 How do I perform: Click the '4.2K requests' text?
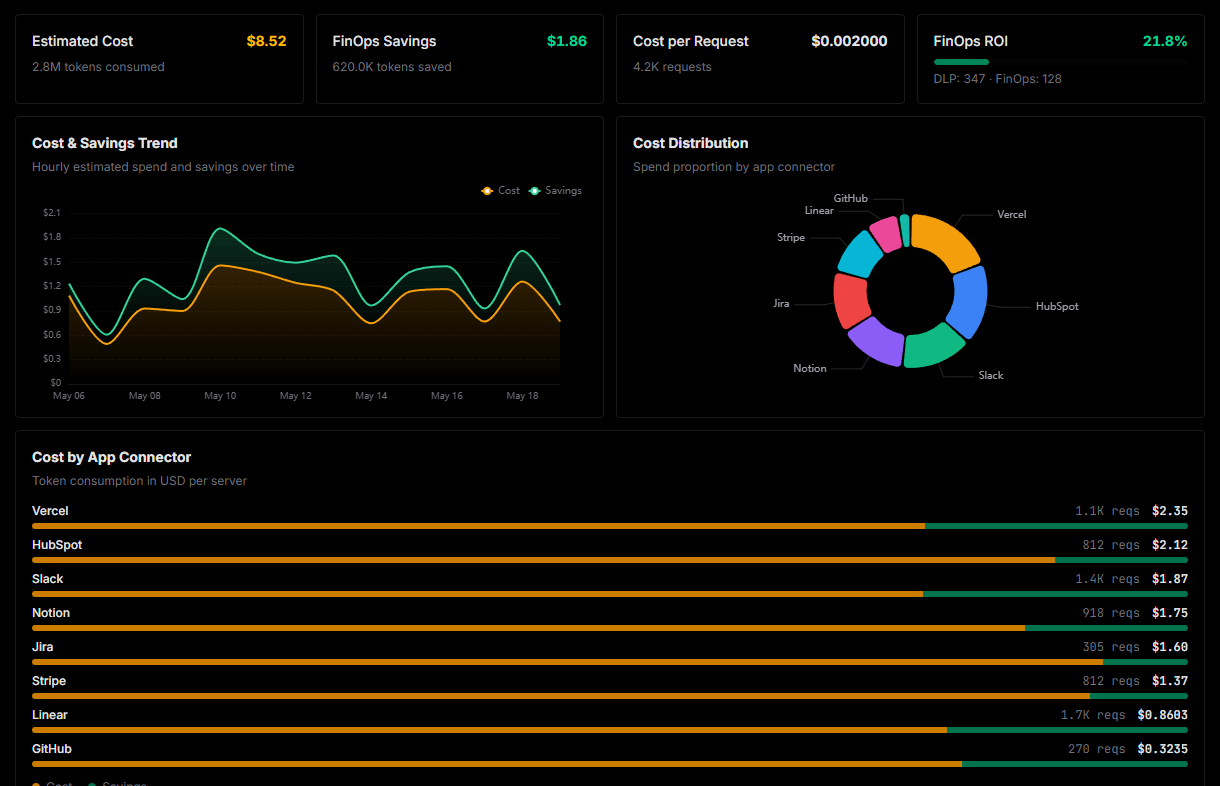click(672, 67)
